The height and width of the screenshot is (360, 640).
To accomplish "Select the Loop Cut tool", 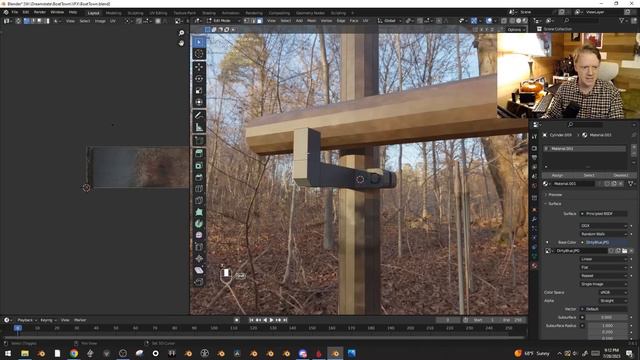I will [199, 189].
